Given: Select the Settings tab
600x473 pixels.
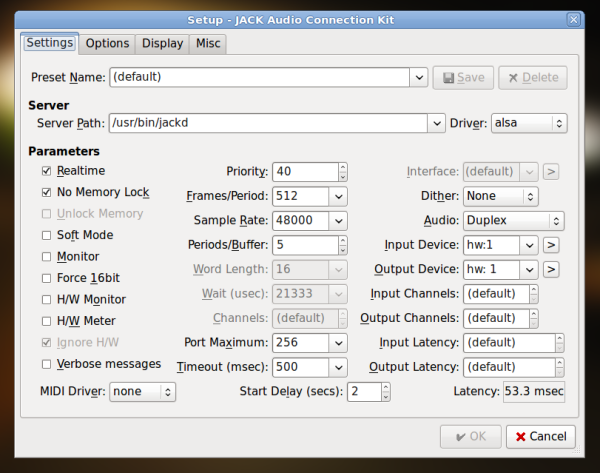Looking at the screenshot, I should click(x=50, y=43).
